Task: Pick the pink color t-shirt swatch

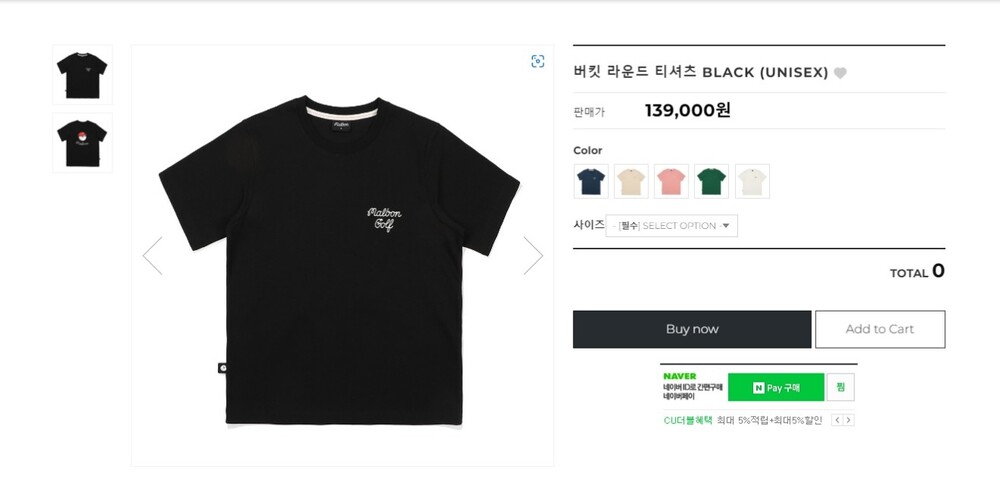Action: pyautogui.click(x=671, y=181)
